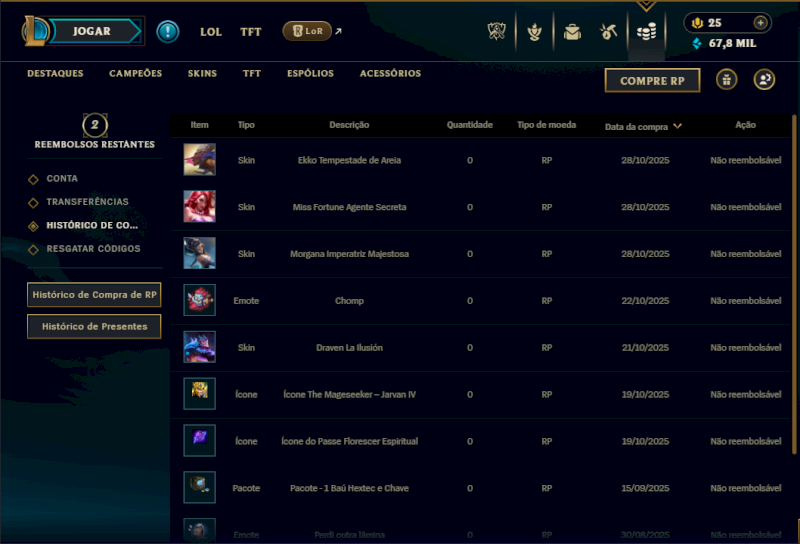Click the Ekko Tempestade de Areia thumbnail
The image size is (800, 544).
(199, 159)
